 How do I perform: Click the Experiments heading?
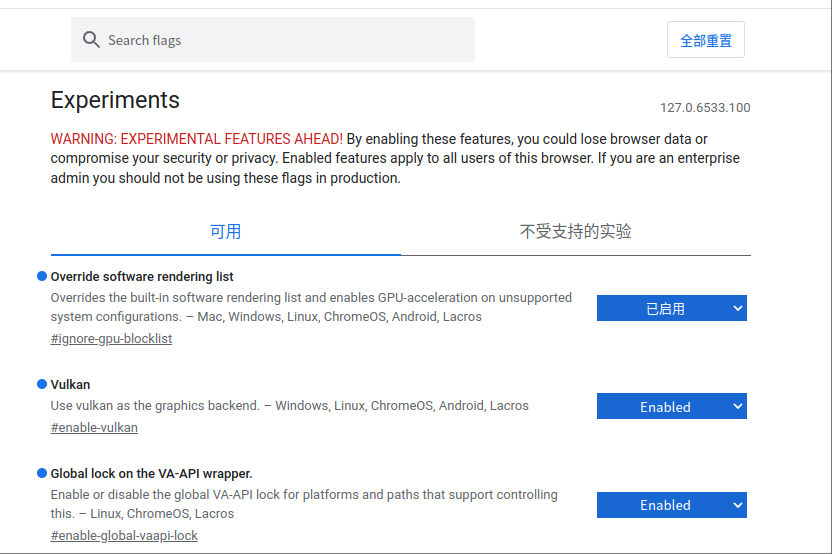point(115,100)
